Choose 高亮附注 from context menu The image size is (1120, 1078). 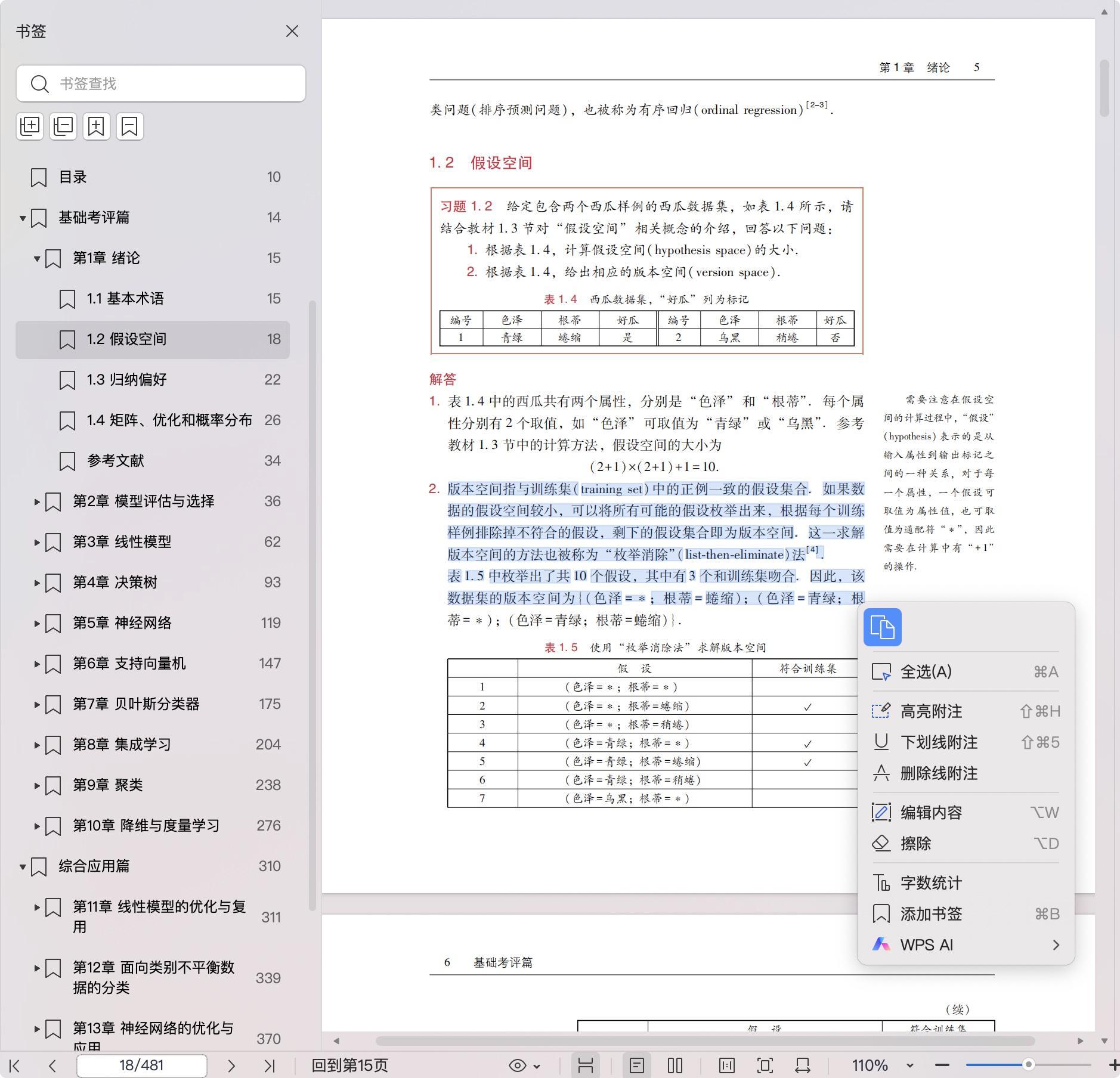click(x=931, y=711)
